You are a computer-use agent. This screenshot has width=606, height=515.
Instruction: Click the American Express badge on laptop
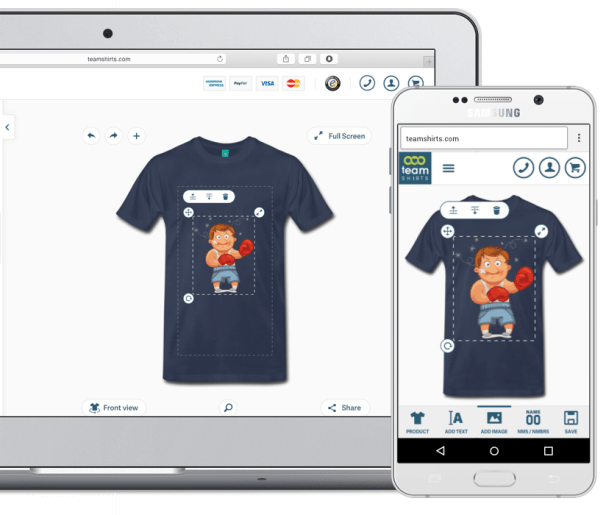(214, 83)
